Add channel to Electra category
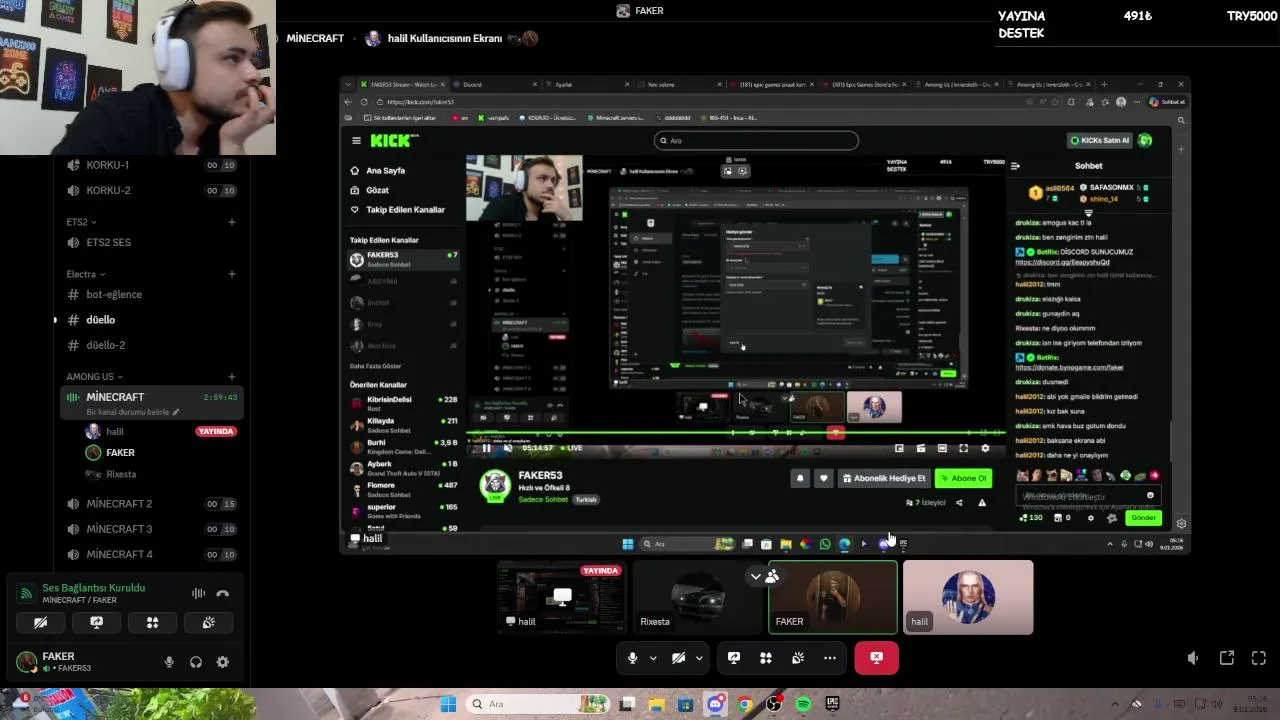The width and height of the screenshot is (1280, 720). 232,274
